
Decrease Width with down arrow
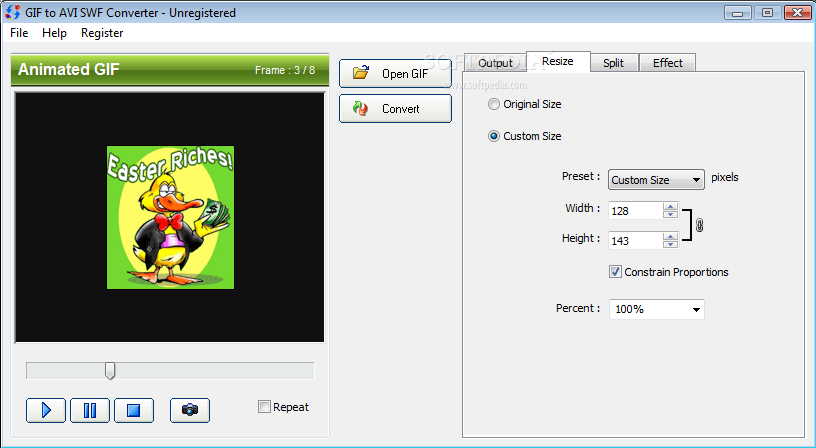click(670, 214)
